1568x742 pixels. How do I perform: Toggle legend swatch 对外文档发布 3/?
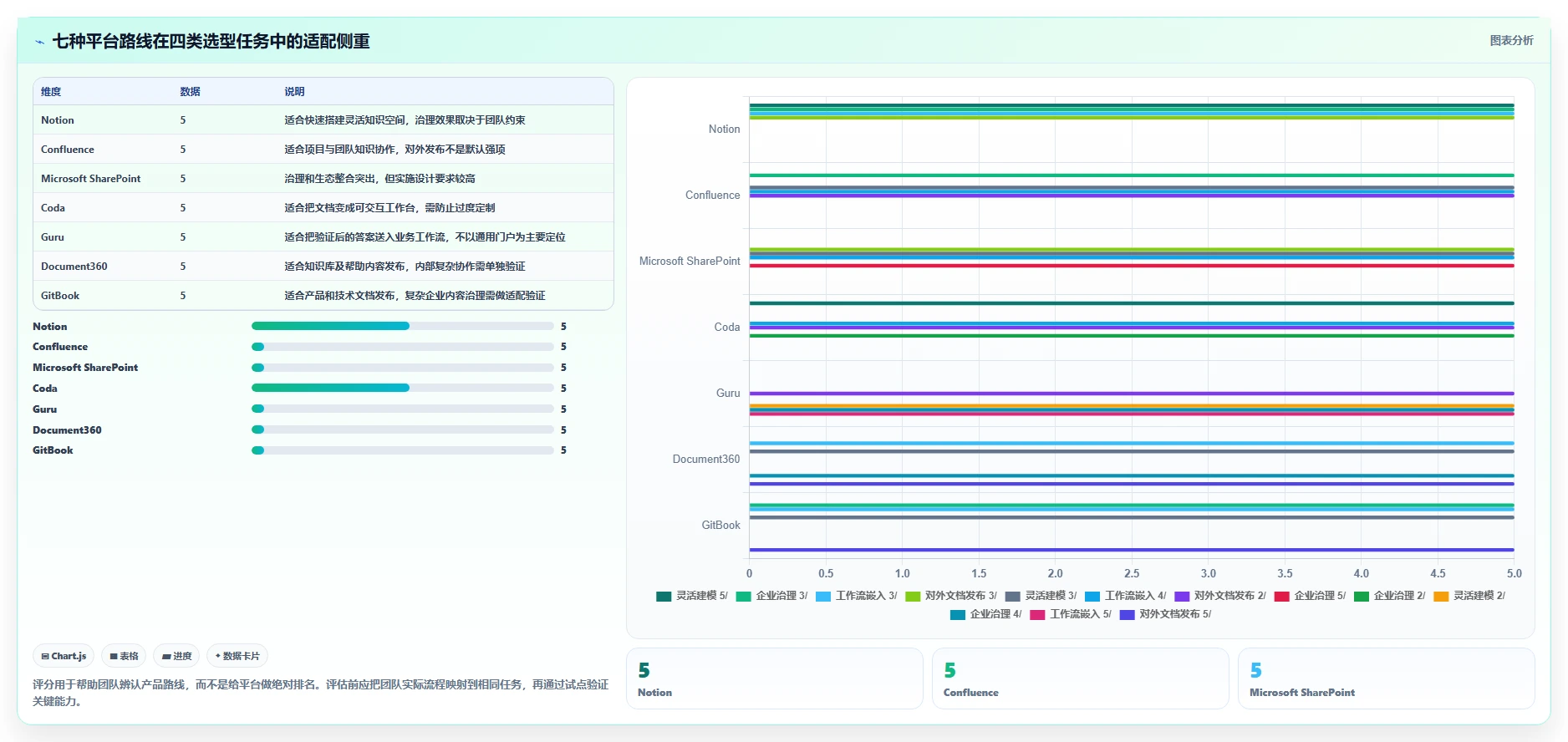pos(913,596)
